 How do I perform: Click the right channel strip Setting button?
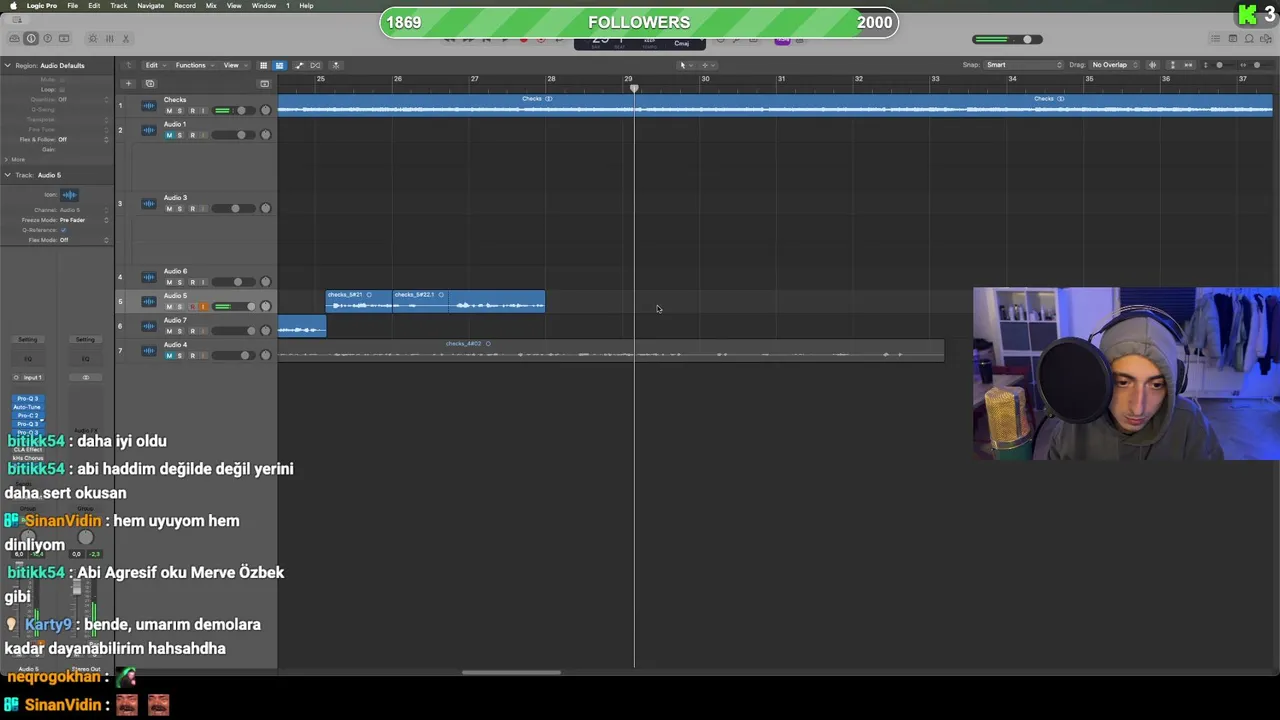85,339
